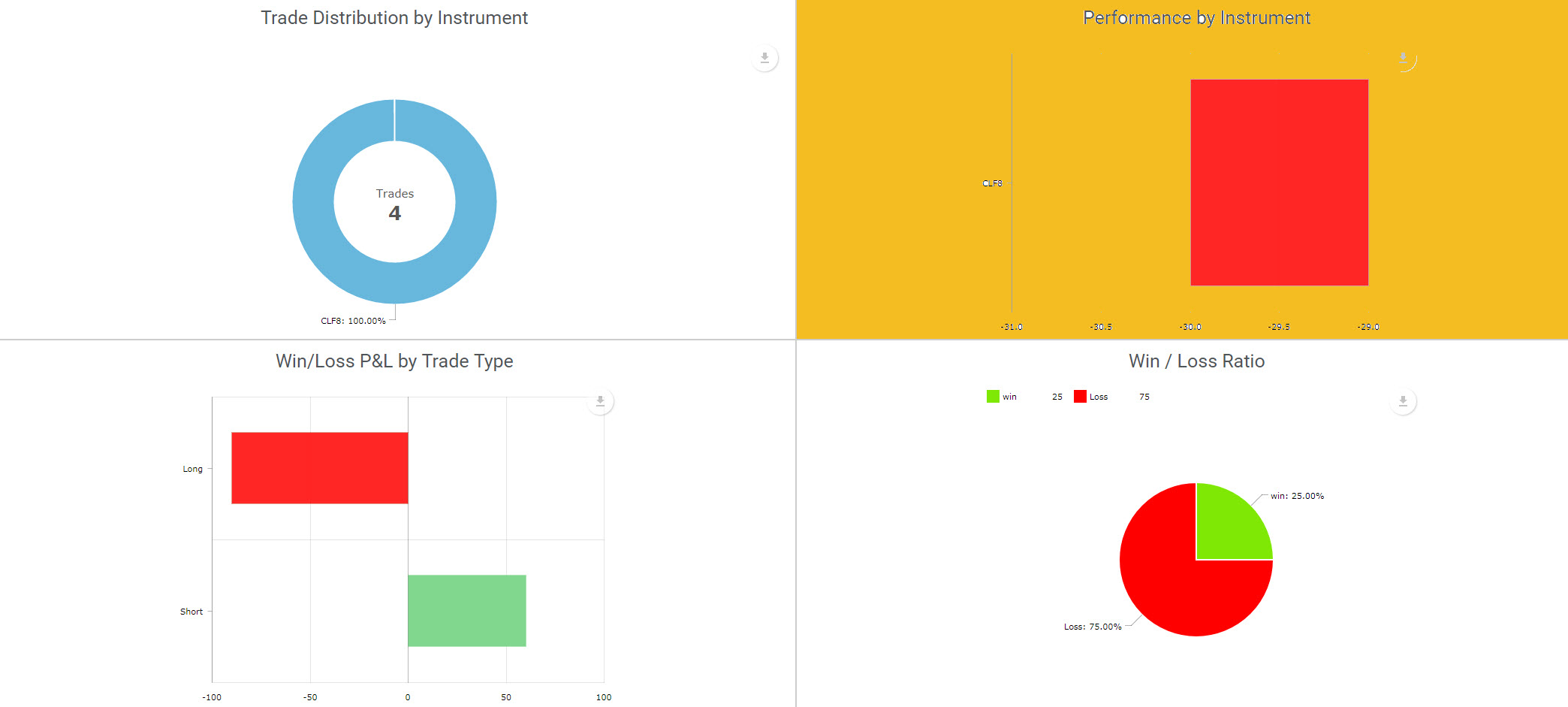Click the 'Win / Loss Ratio' title

point(1196,361)
